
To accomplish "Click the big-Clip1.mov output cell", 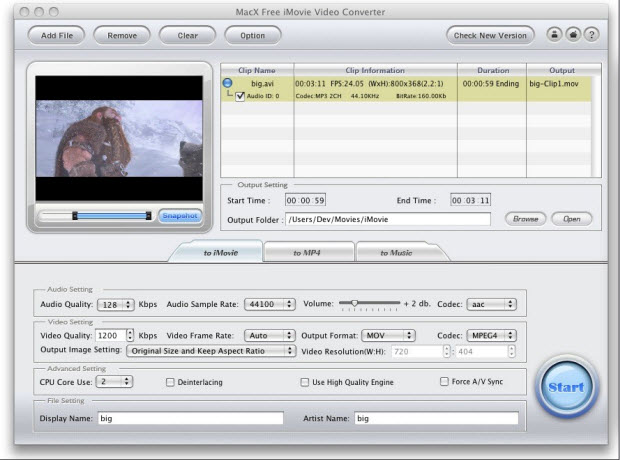I will (554, 83).
